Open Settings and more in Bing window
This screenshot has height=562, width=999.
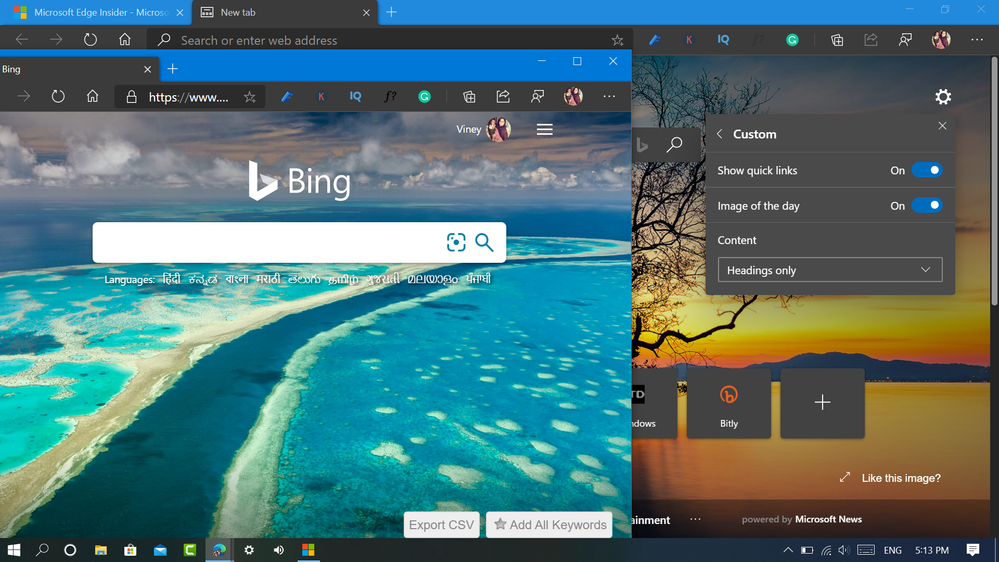609,96
